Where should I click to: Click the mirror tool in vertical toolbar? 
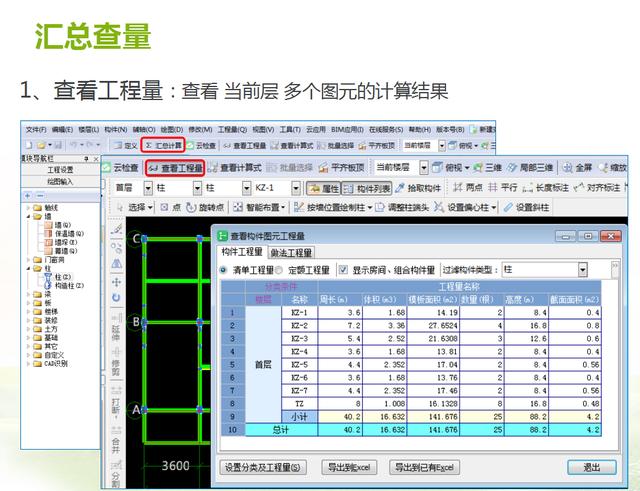point(117,264)
